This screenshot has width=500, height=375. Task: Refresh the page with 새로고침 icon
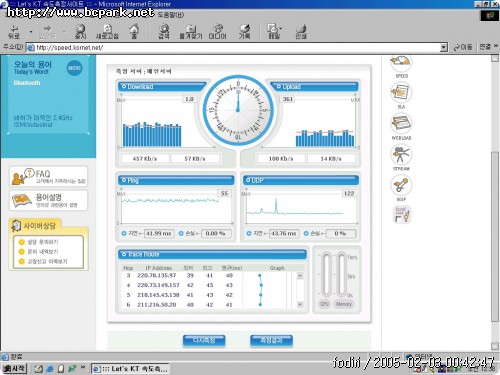(x=107, y=31)
